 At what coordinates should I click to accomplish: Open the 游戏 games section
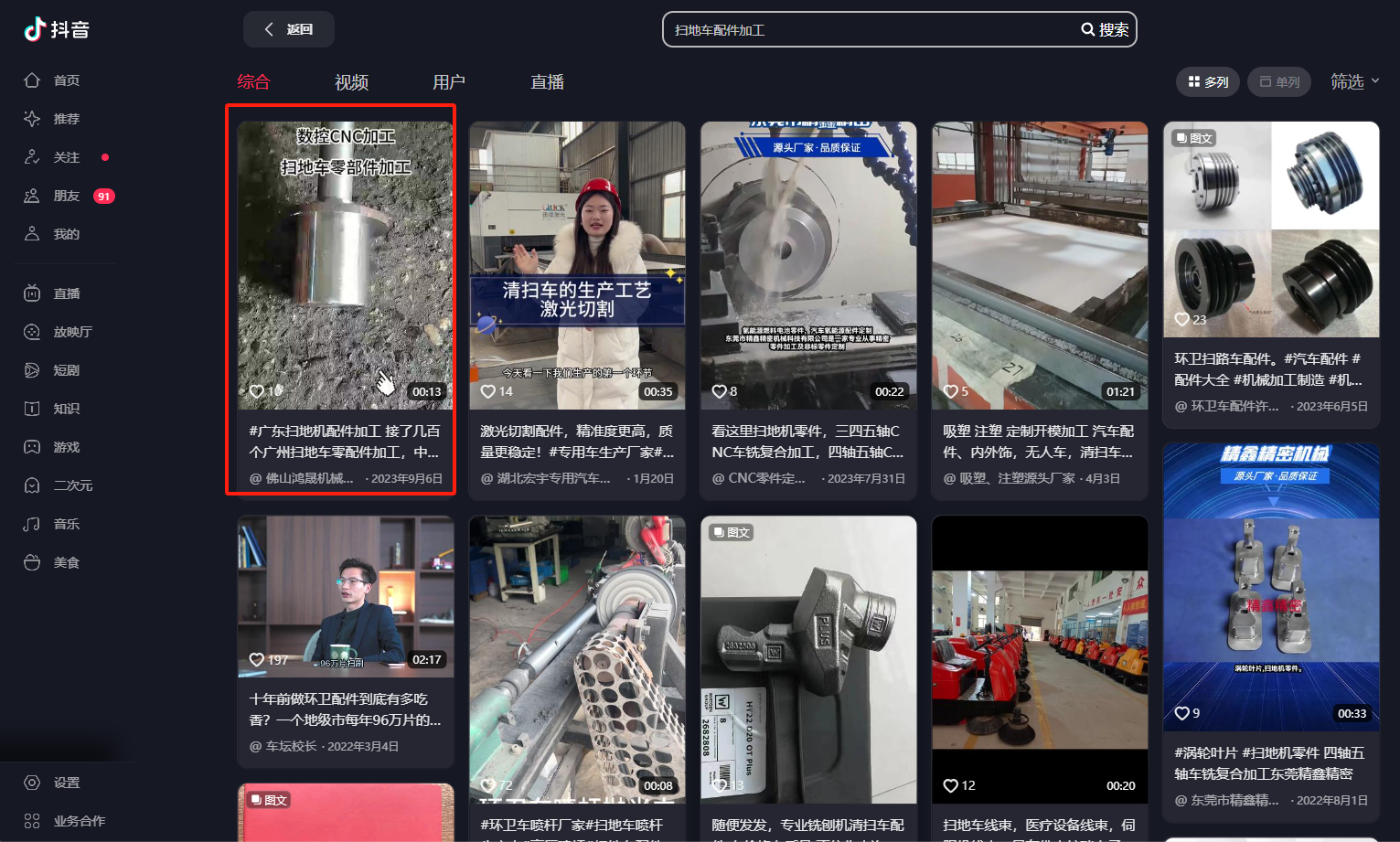[x=65, y=447]
